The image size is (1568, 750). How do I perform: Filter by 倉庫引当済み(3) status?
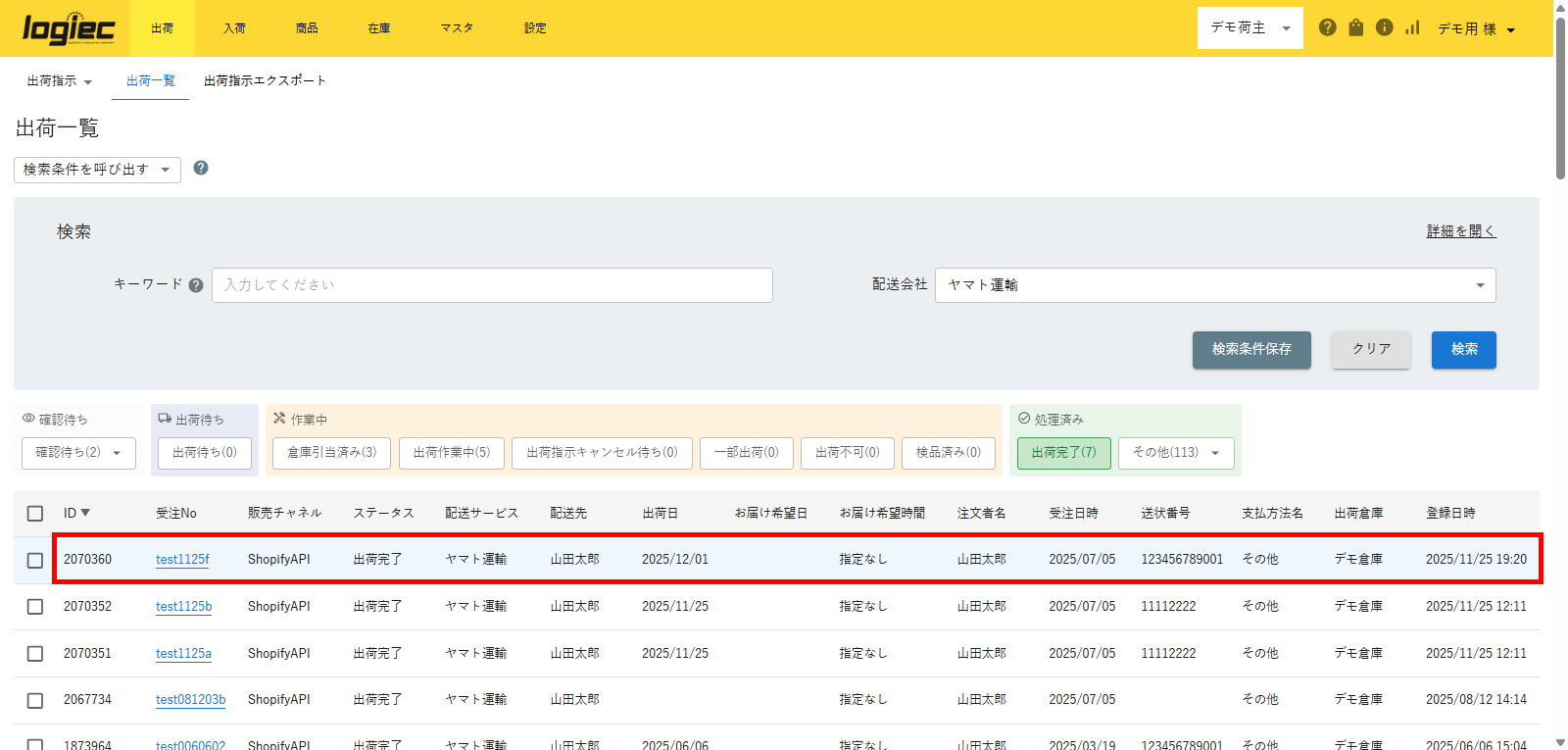pos(331,453)
